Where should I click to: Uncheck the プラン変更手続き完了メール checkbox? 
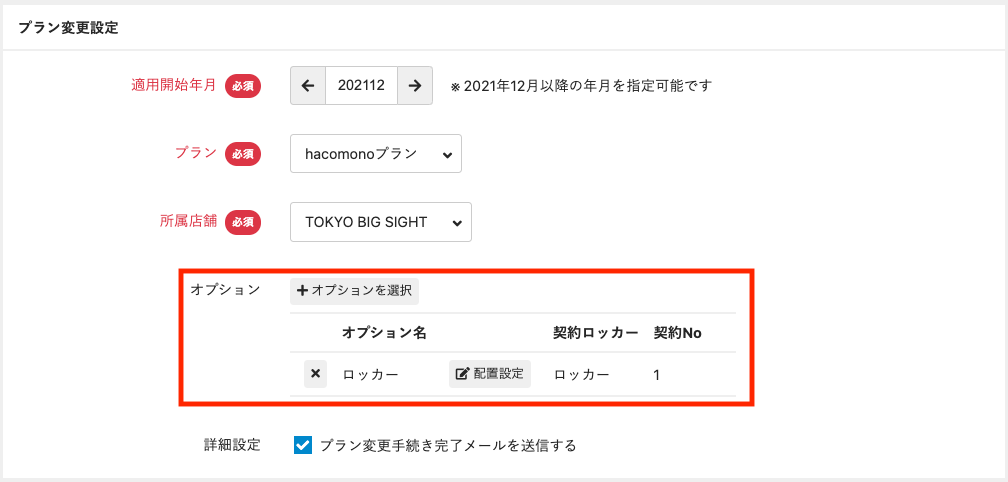point(304,445)
